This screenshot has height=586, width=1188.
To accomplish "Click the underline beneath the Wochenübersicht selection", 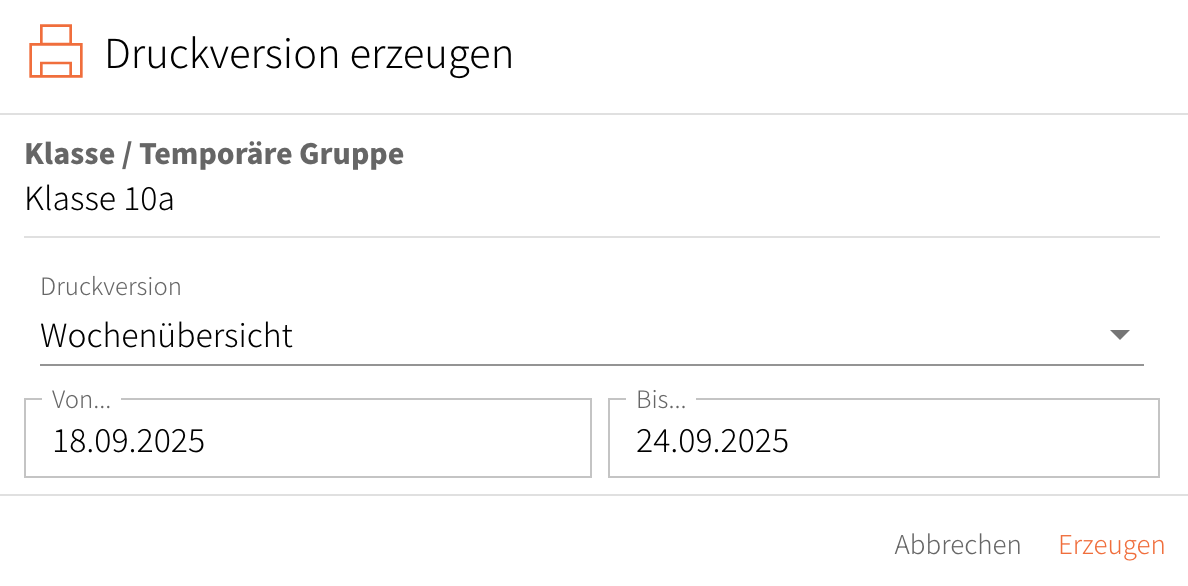I will pos(590,365).
